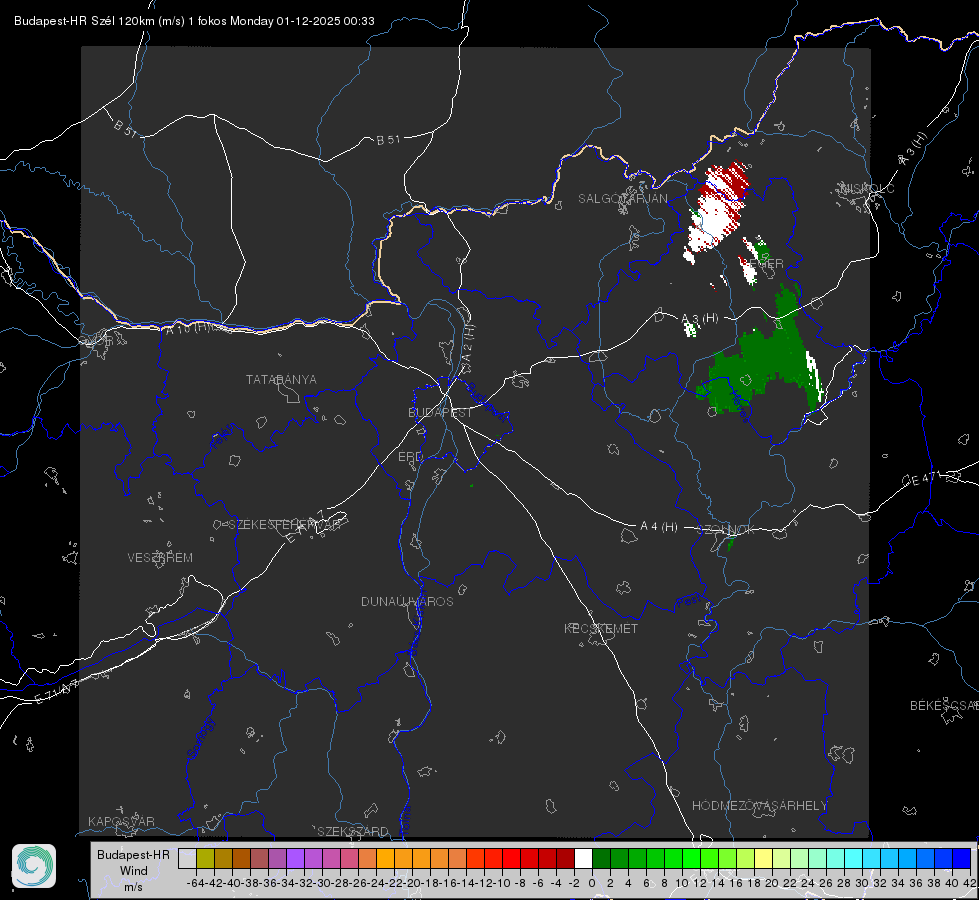979x900 pixels.
Task: Click the red and white wind echo
Action: pyautogui.click(x=717, y=211)
